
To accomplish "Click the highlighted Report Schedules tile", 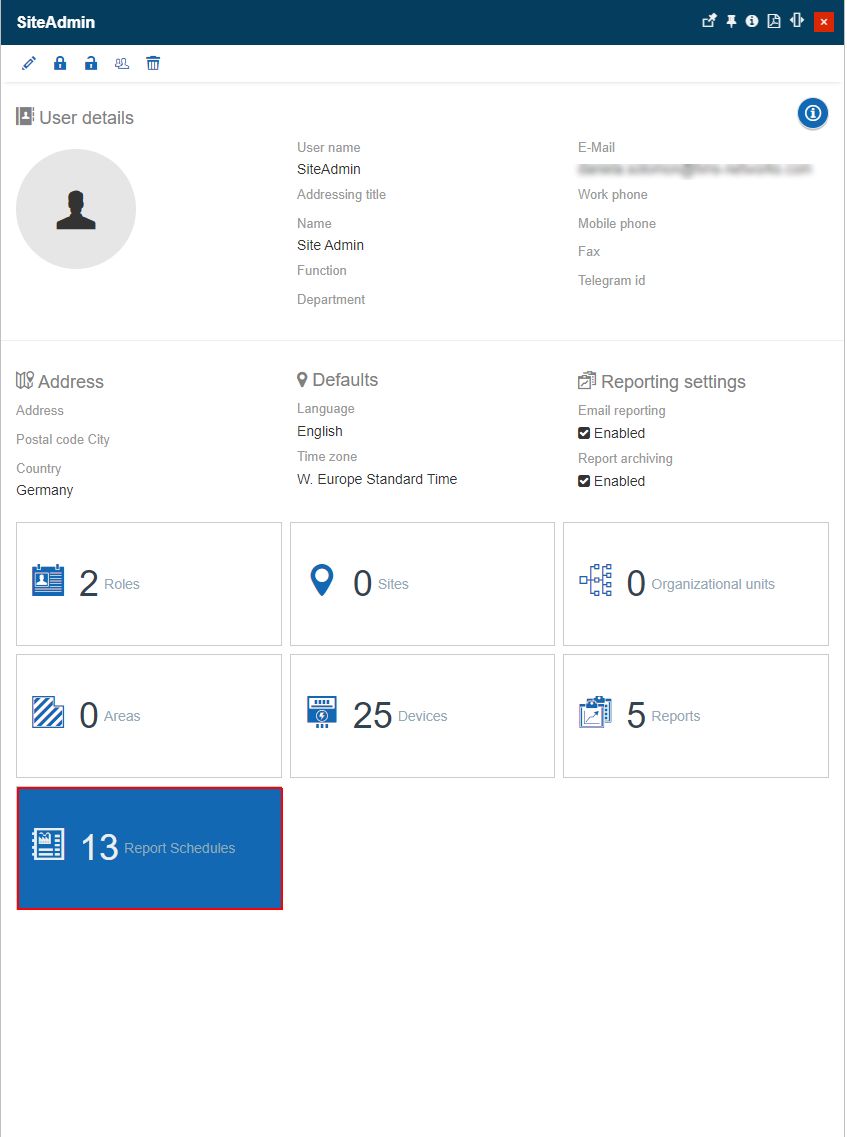I will (x=149, y=848).
